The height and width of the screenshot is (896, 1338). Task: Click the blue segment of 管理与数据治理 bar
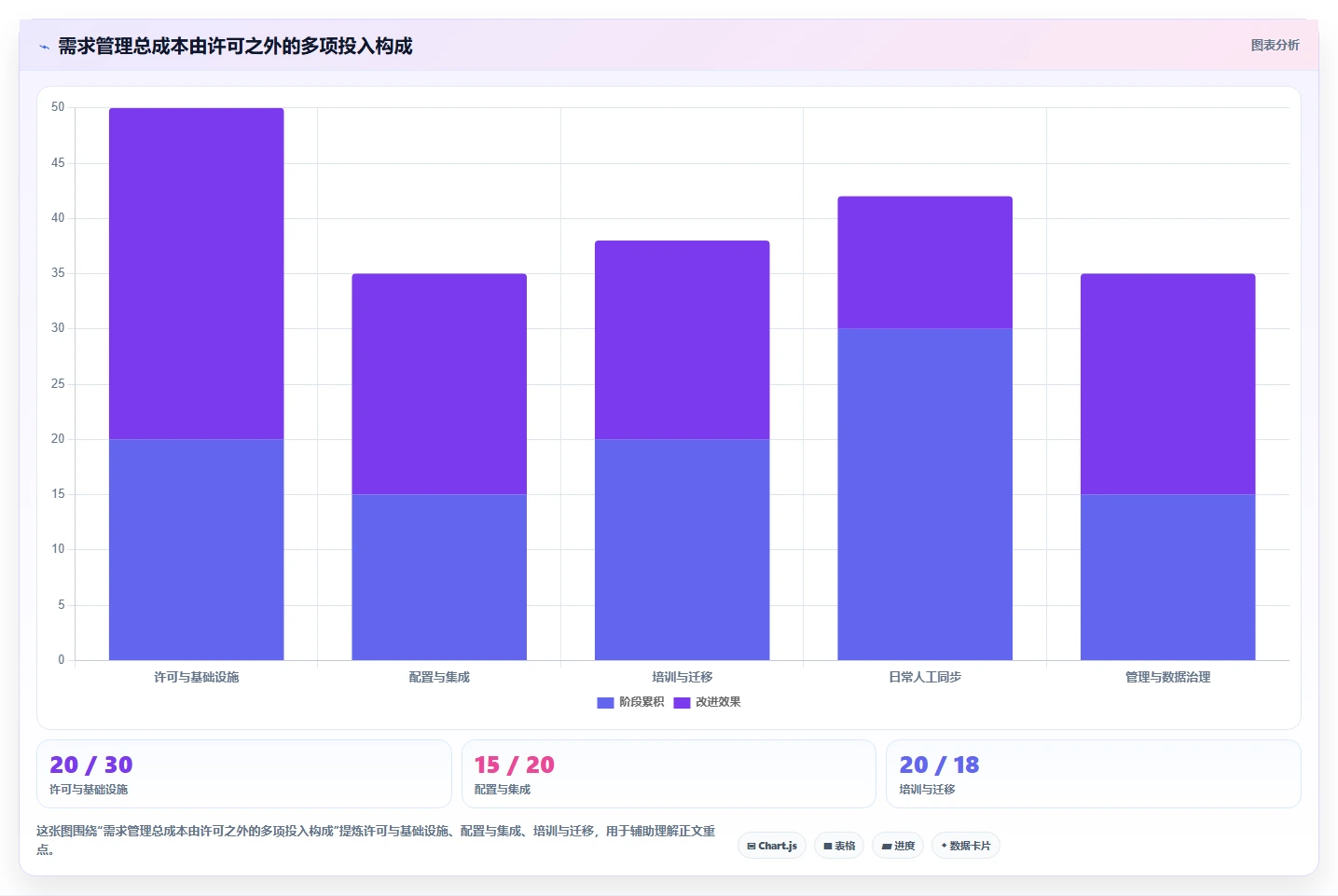1168,577
